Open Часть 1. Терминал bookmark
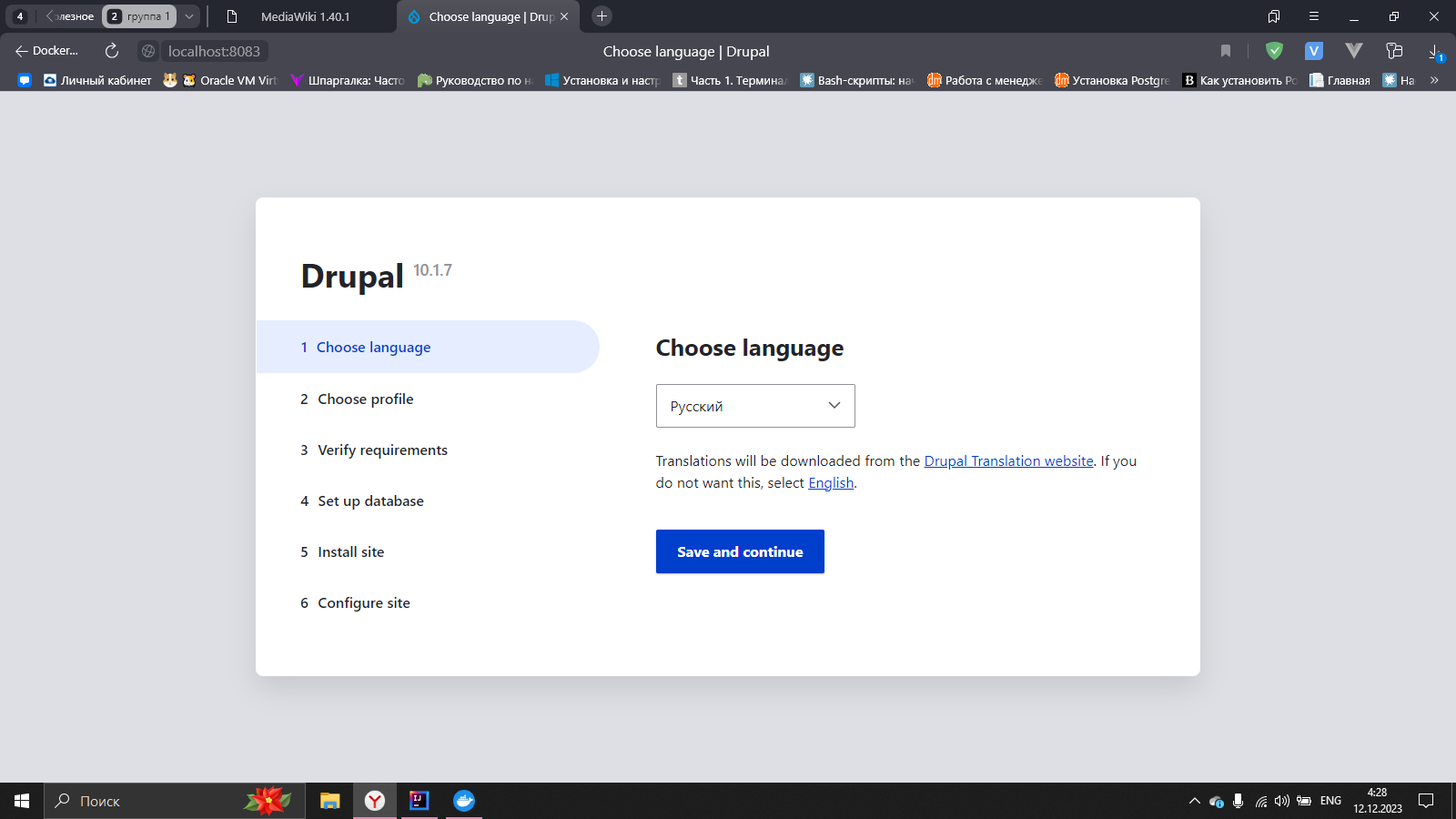The height and width of the screenshot is (819, 1456). pyautogui.click(x=730, y=80)
